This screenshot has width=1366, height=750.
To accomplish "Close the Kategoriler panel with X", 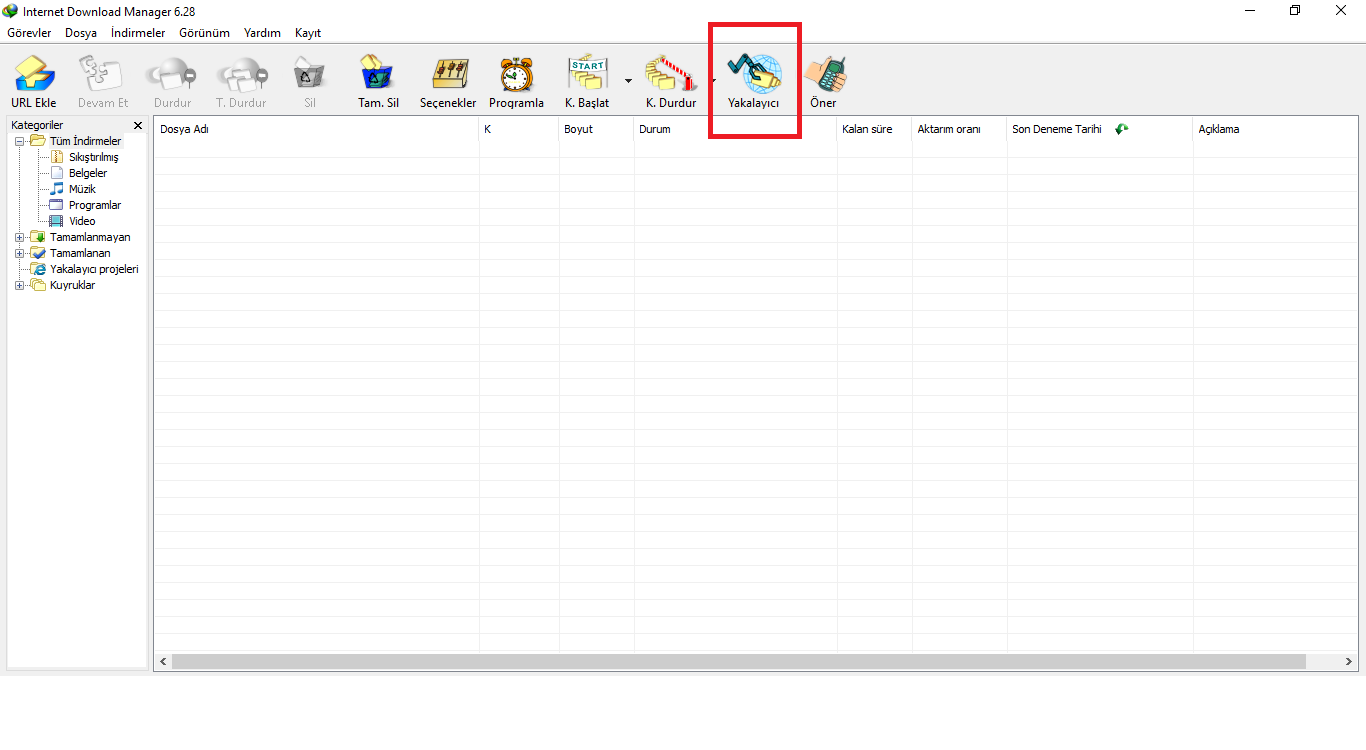I will 138,125.
